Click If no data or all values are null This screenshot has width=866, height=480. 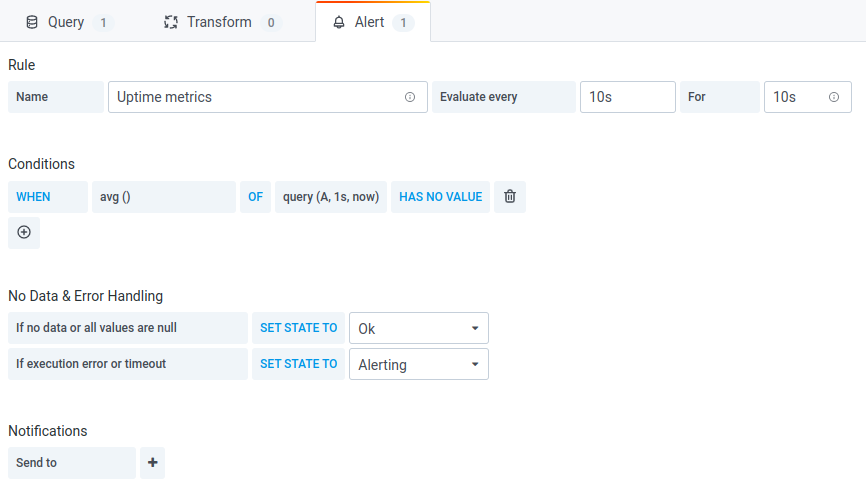pos(128,328)
